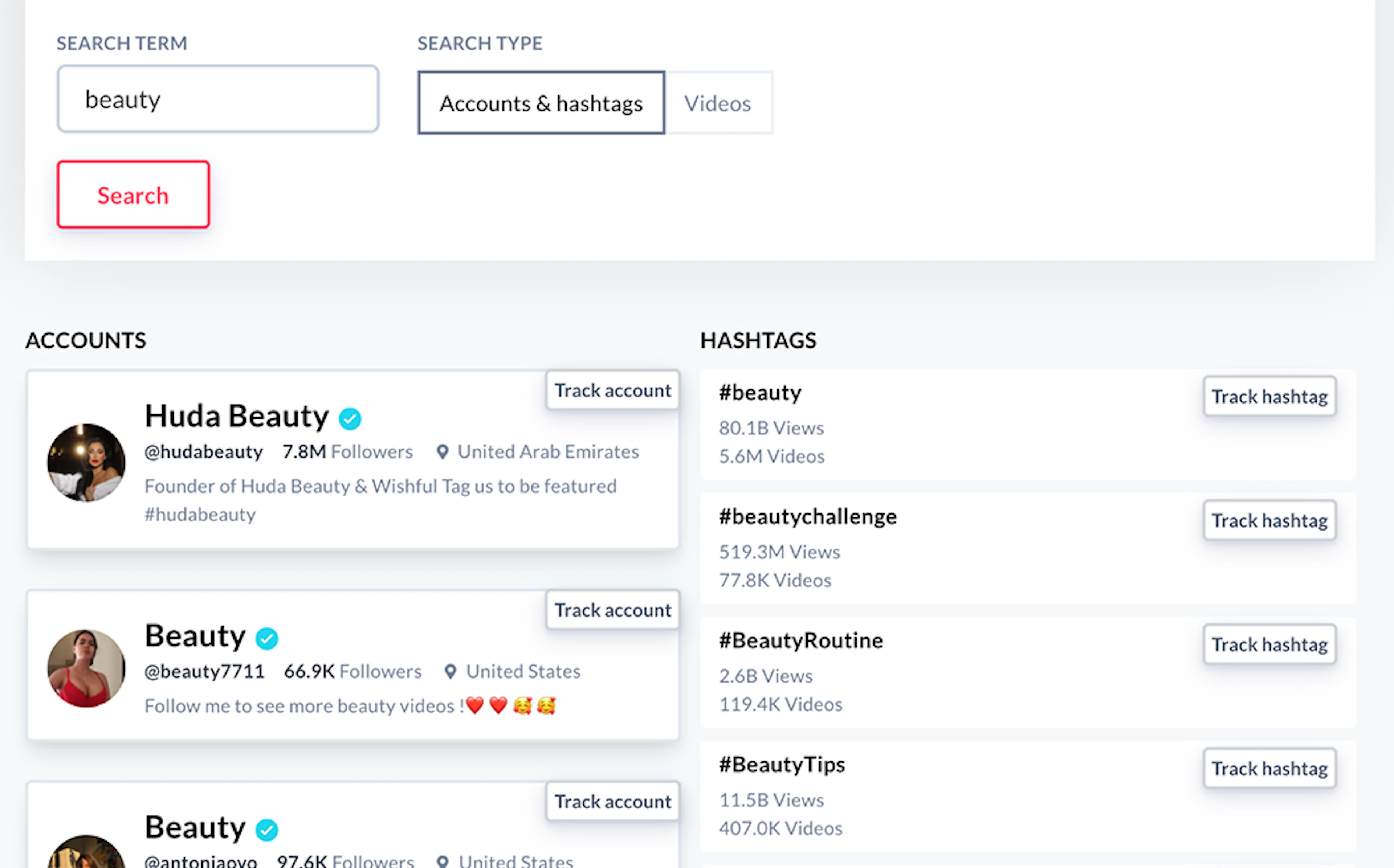Open the #BeautyRoutine hashtag title
Screen dimensions: 1394x868
tap(801, 640)
